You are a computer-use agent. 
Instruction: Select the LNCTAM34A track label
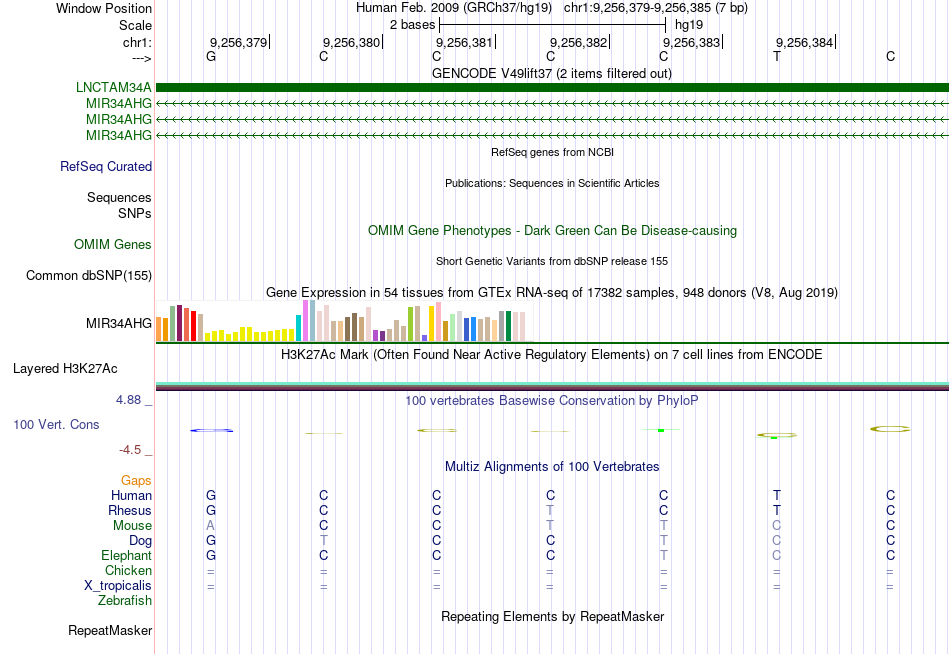[x=114, y=87]
